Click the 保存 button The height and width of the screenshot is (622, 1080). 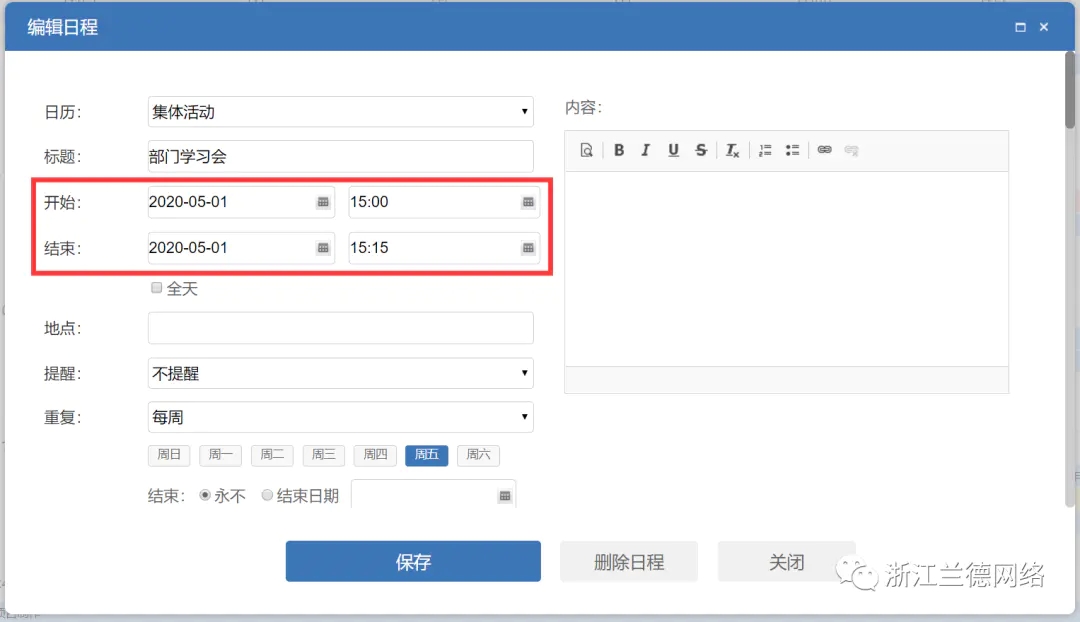click(413, 562)
